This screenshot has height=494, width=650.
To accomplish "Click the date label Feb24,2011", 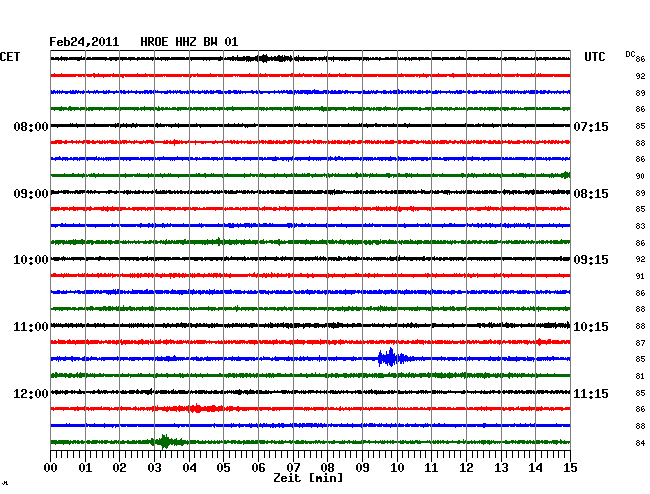I will [x=84, y=42].
